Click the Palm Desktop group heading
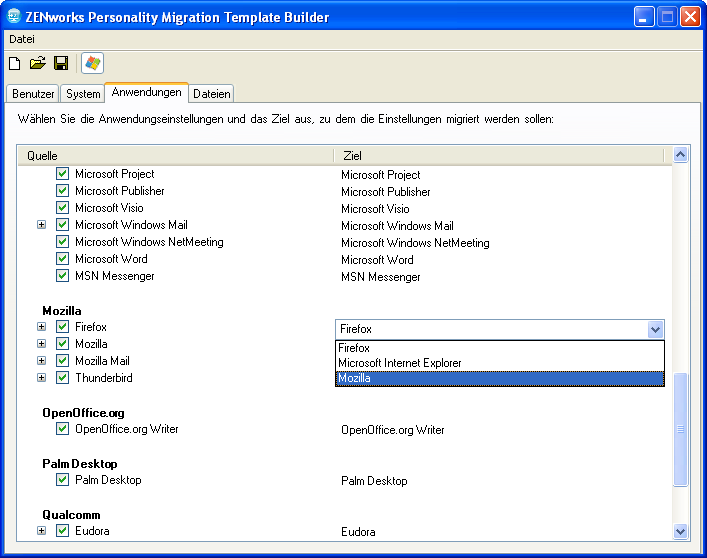Screen dimensions: 707x558 tap(80, 464)
